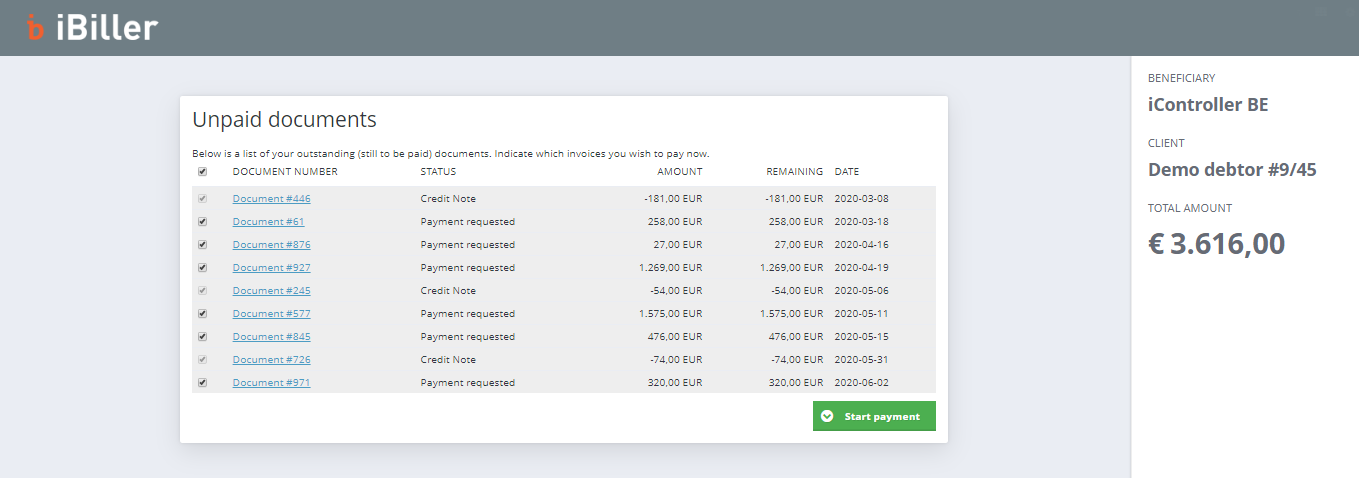Select Payment requested status of Document #61
Screen dimensions: 1359x478
point(467,221)
